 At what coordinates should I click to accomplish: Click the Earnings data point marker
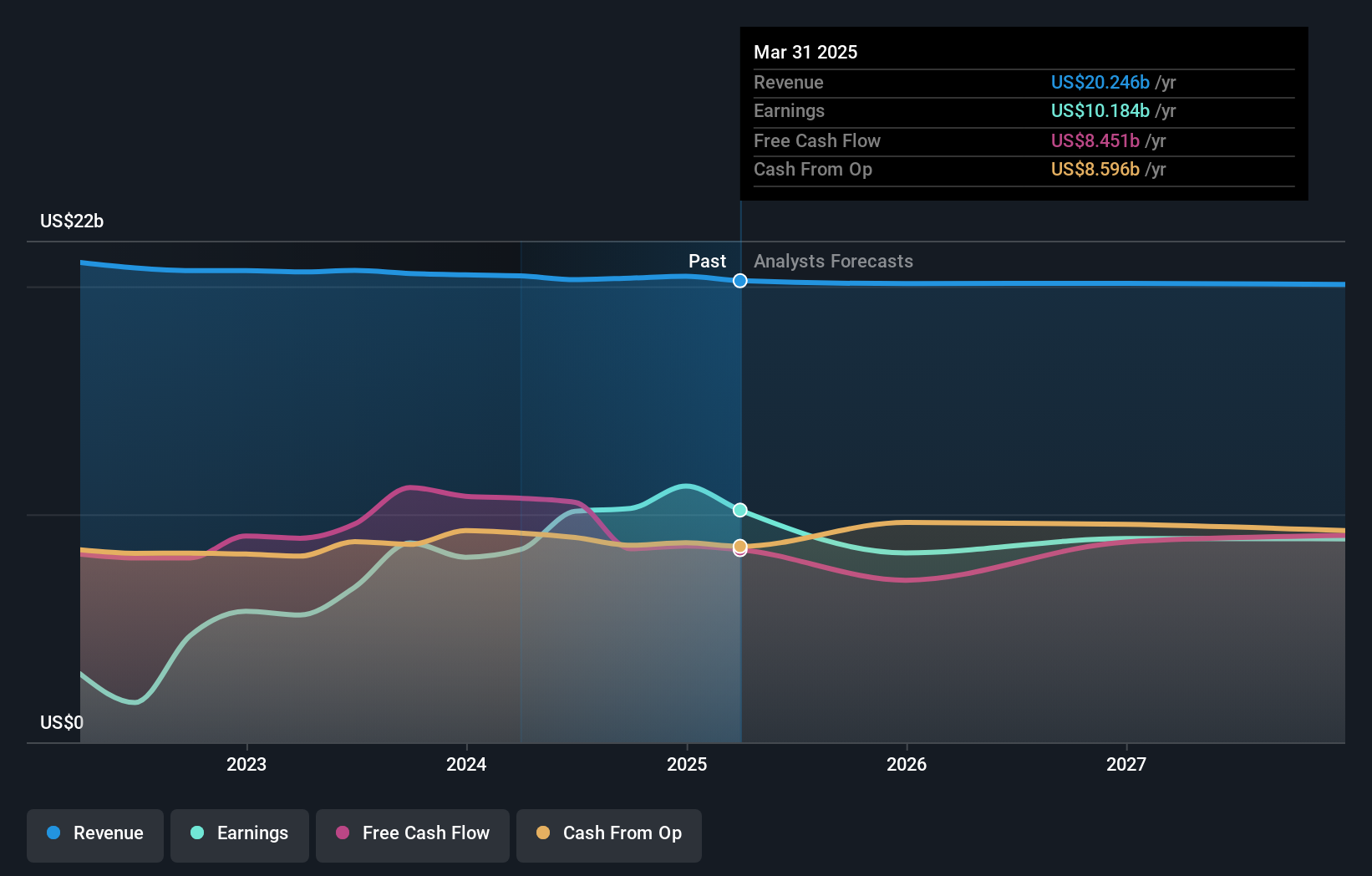tap(740, 510)
